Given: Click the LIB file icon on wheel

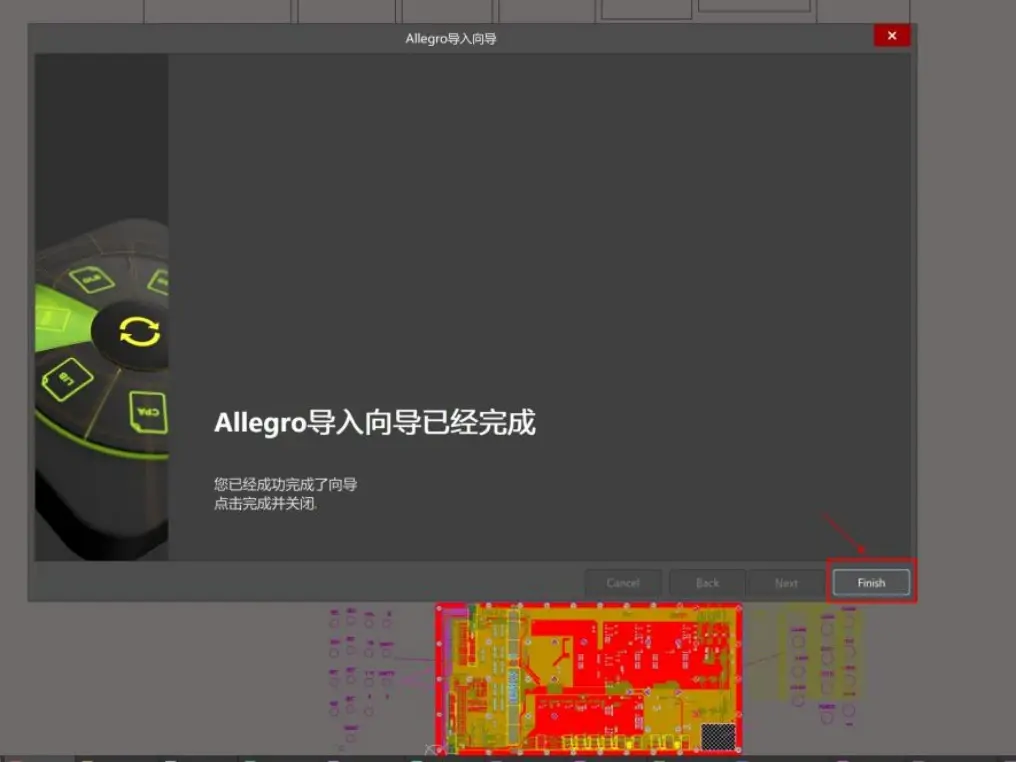Looking at the screenshot, I should coord(67,378).
